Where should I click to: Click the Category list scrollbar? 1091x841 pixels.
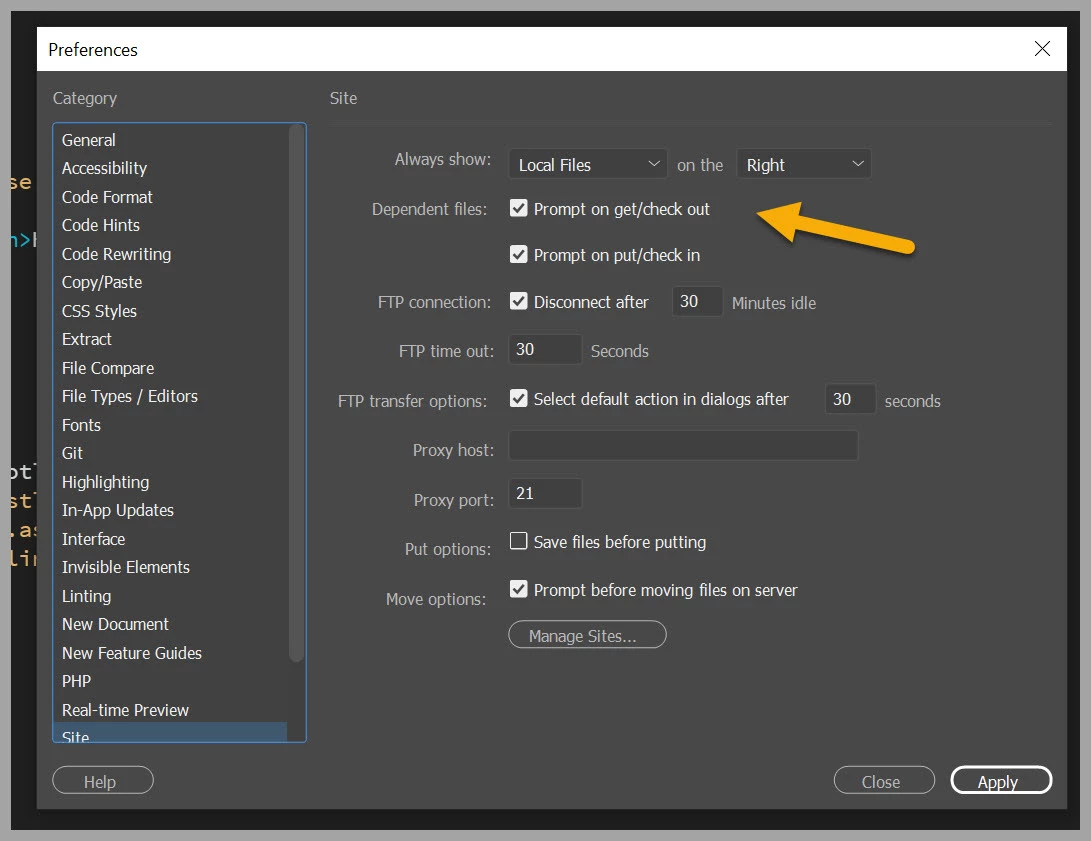[297, 393]
